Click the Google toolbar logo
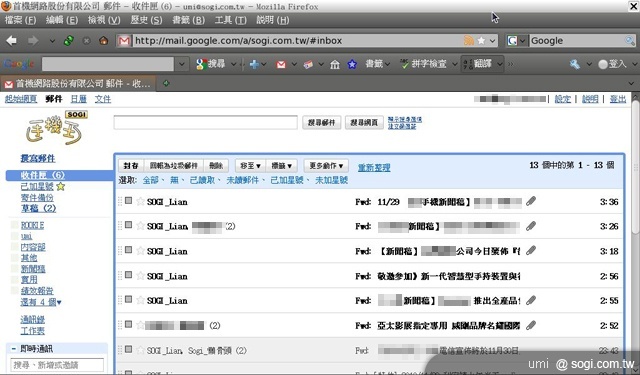Image resolution: width=640 pixels, height=375 pixels. 19,64
